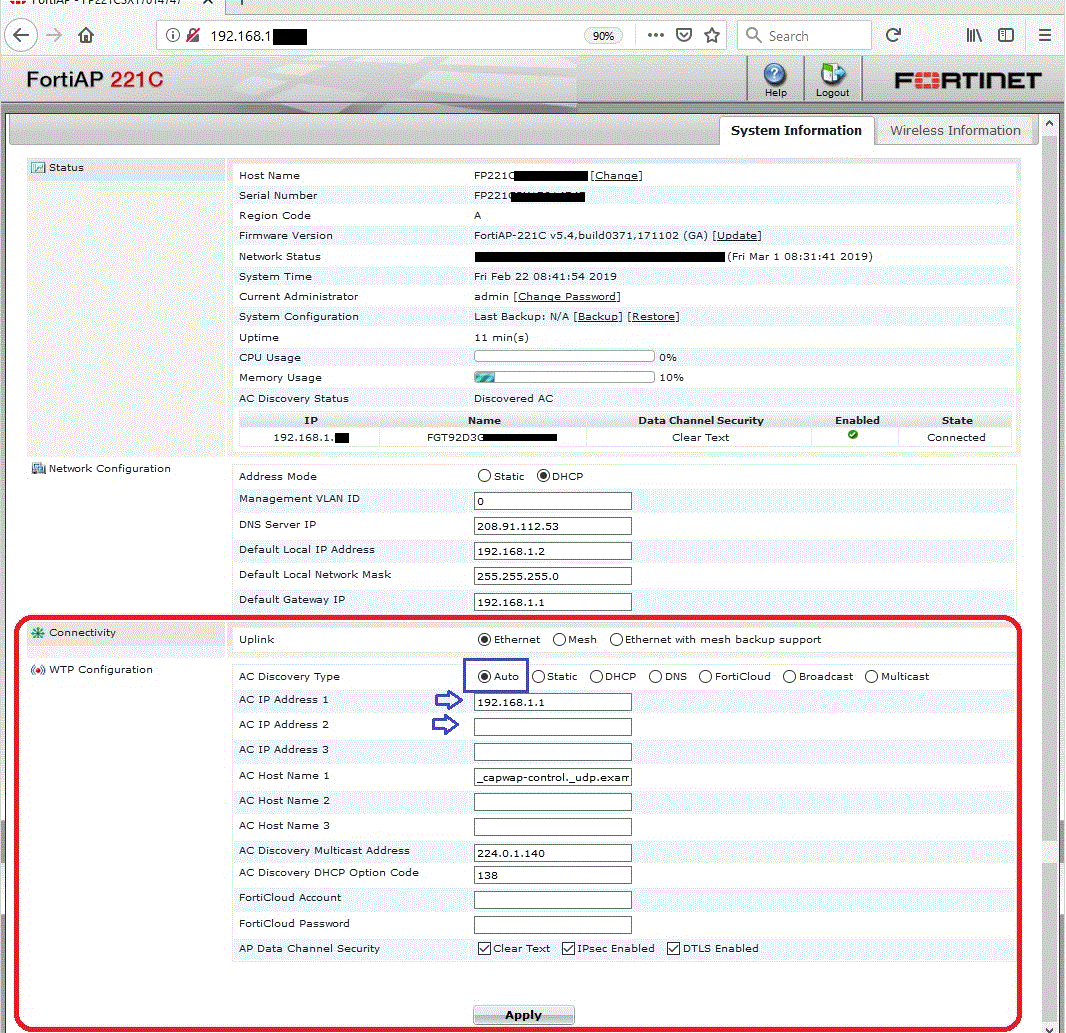Click Network Configuration section icon
Image resolution: width=1066 pixels, height=1033 pixels.
(39, 469)
